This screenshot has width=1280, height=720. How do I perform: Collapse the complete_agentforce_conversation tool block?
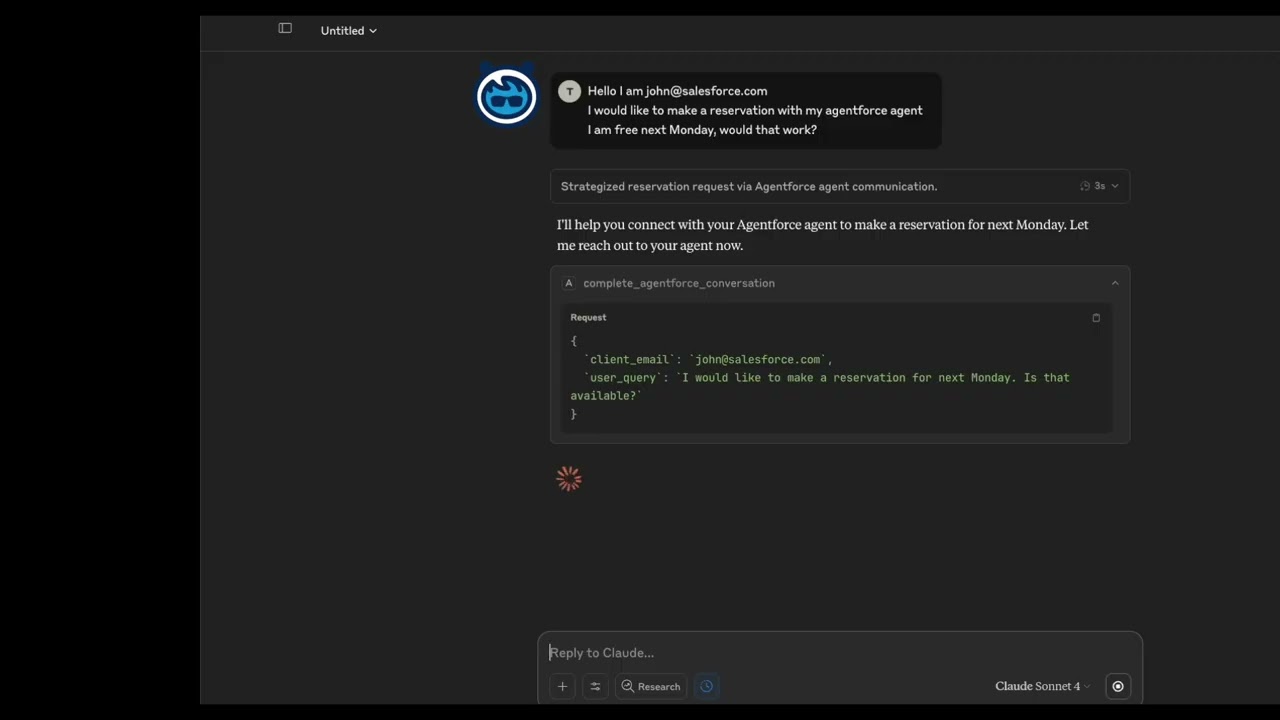[x=1115, y=283]
